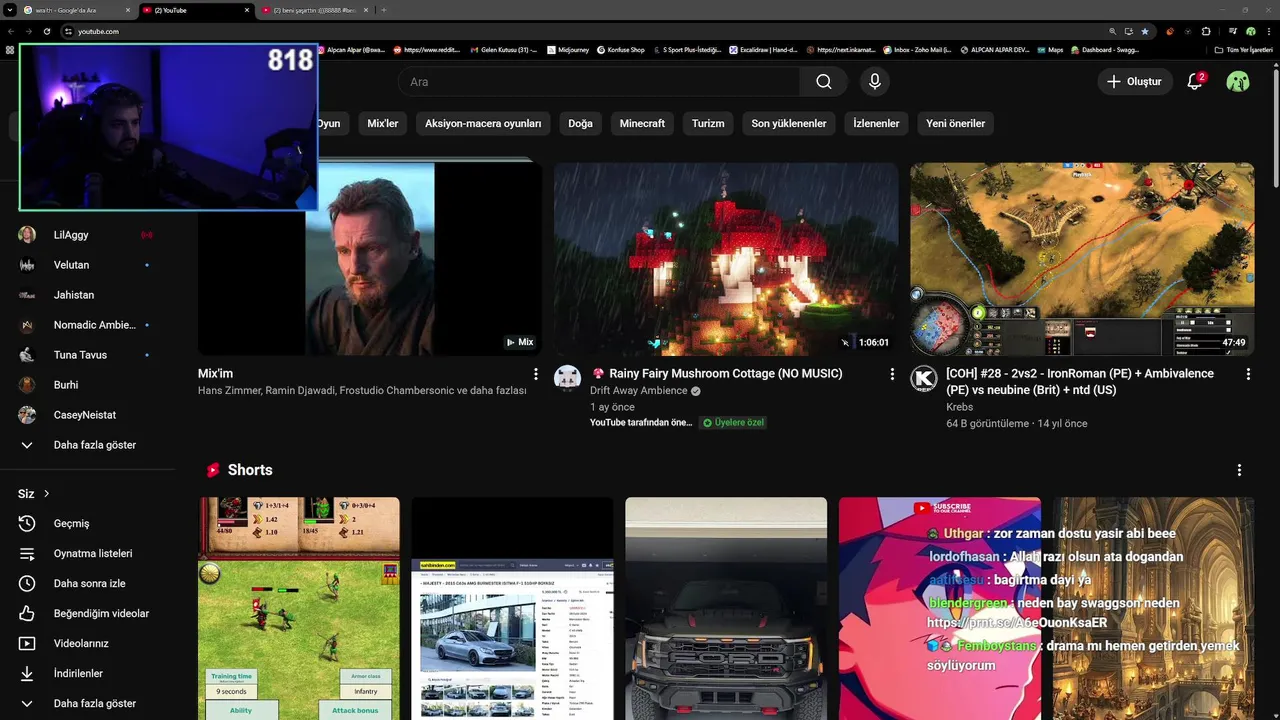Screen dimensions: 1280x720
Task: Play the Rainy Fairy Mushroom Cottage thumbnail
Action: point(726,259)
